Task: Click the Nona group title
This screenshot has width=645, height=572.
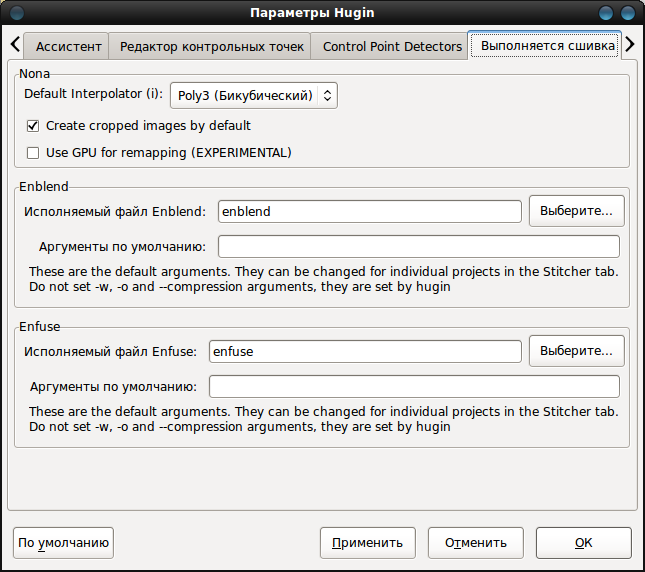Action: 35,74
